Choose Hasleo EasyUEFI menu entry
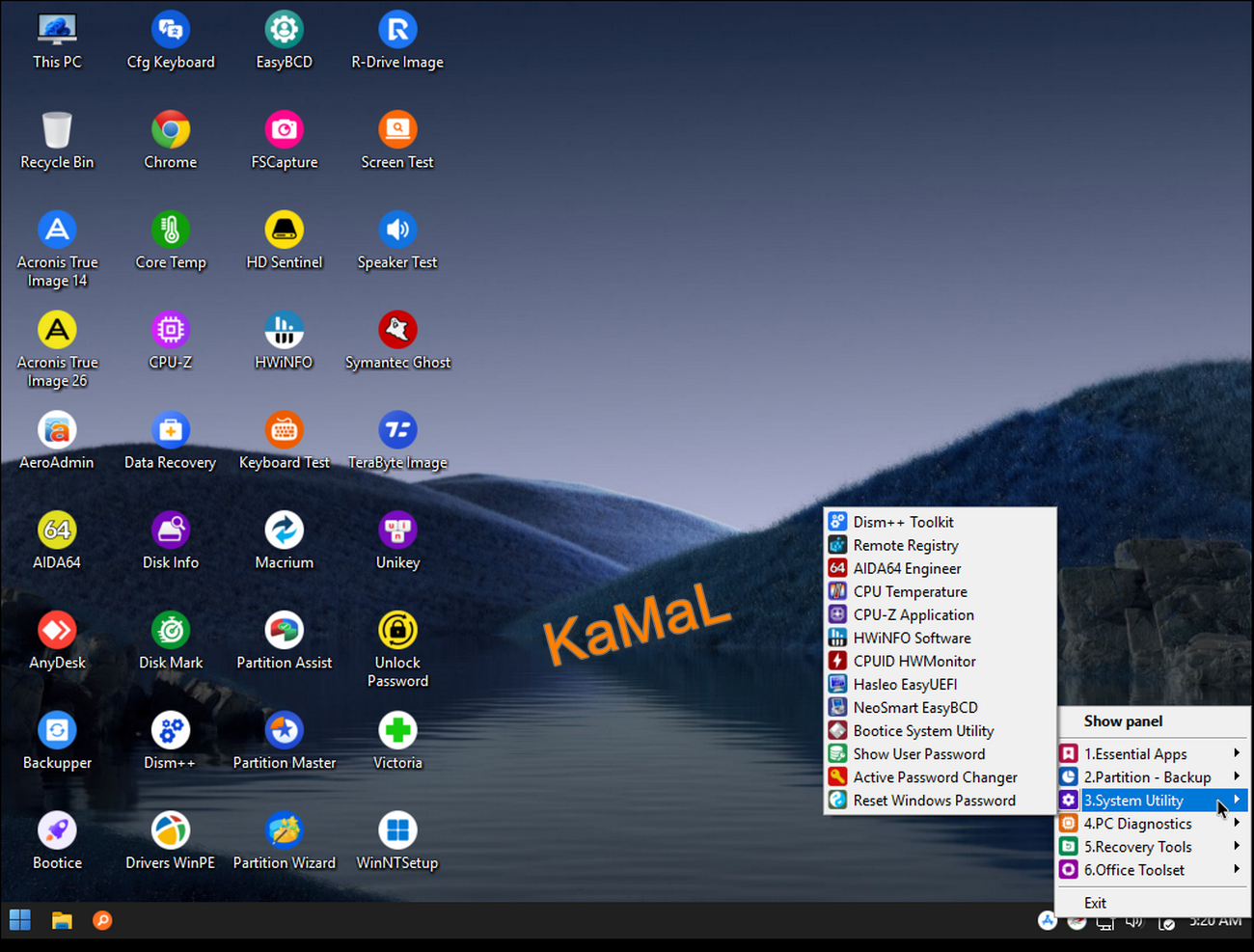Screen dimensions: 1254x952 (x=940, y=684)
